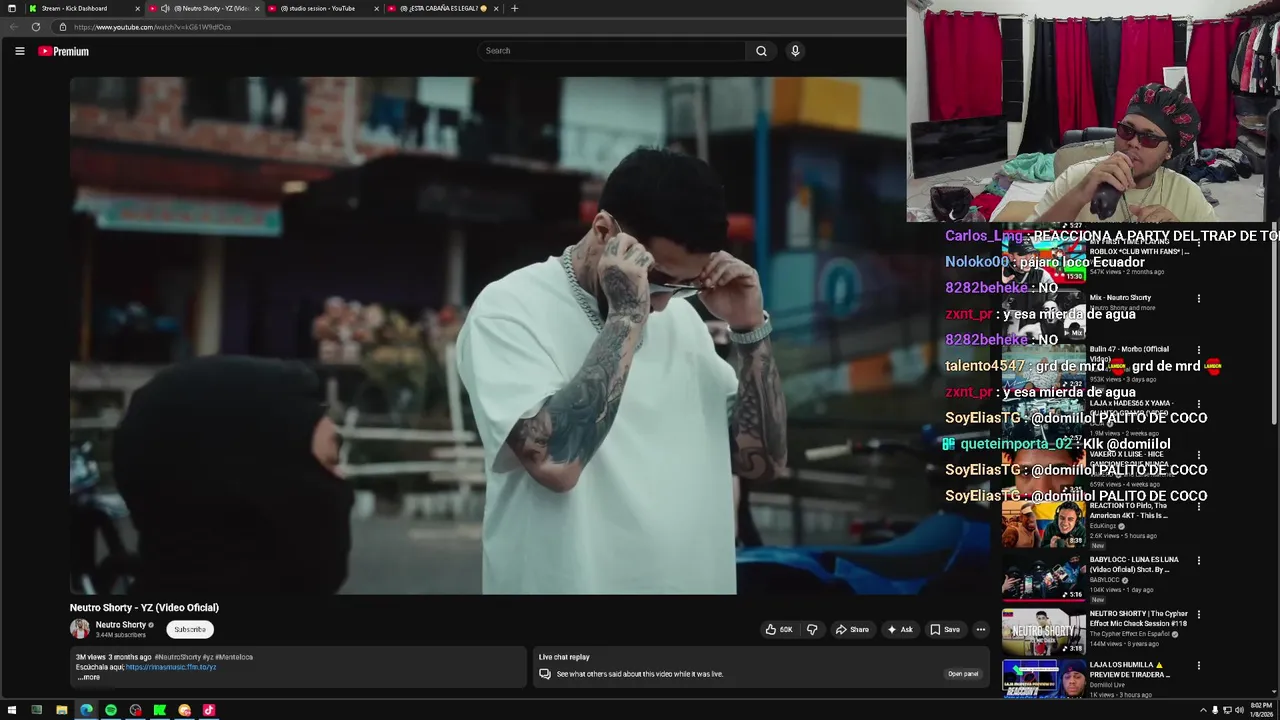Close the studio session tab
Screen dimensions: 1280x720
tap(377, 8)
